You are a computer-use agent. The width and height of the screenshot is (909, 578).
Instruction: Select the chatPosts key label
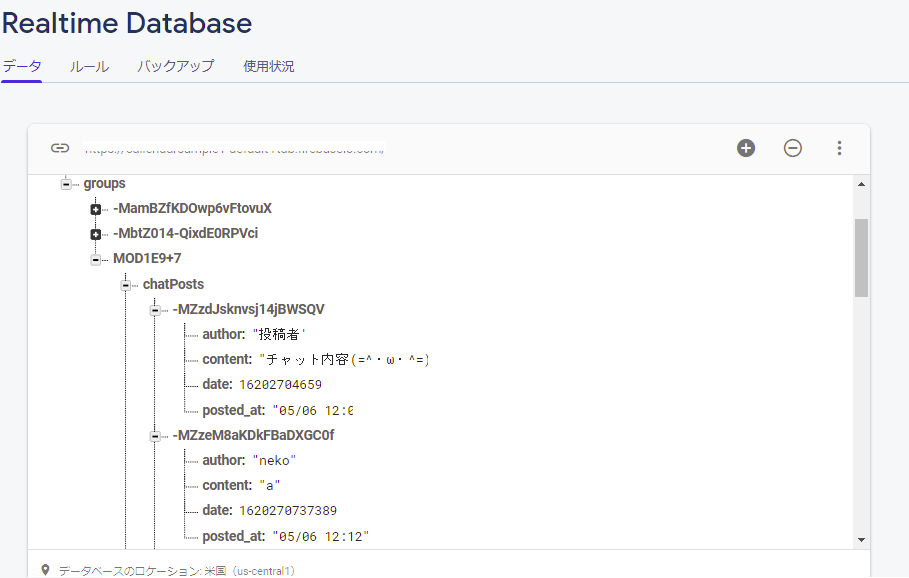click(x=173, y=284)
